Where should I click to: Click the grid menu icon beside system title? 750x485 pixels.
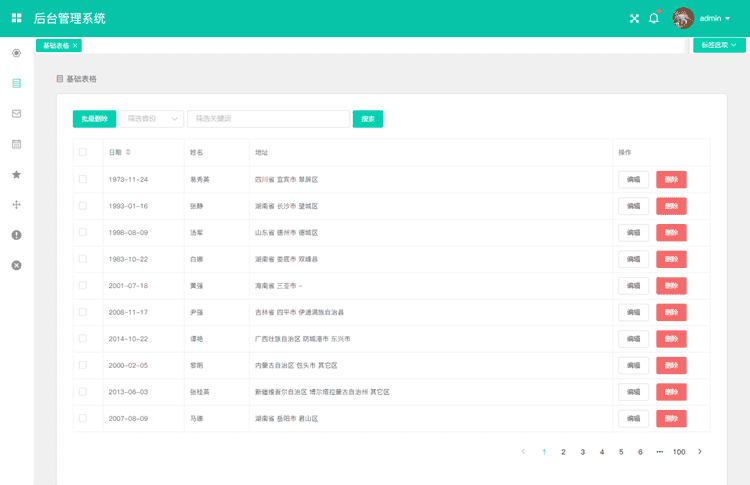click(16, 18)
